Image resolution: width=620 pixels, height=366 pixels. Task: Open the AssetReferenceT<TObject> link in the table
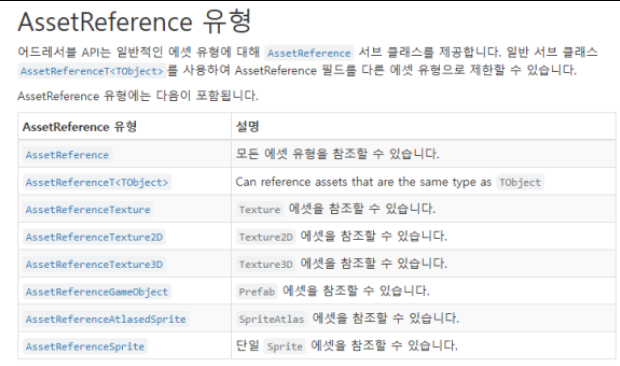97,182
